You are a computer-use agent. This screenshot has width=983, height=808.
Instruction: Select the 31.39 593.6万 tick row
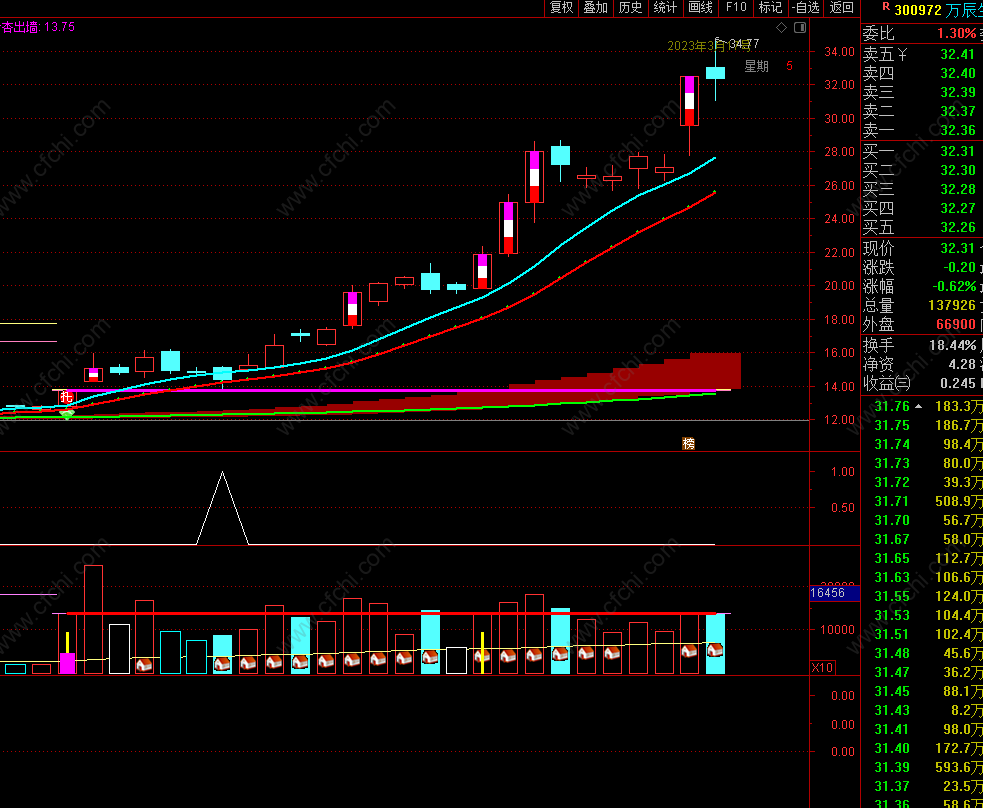pyautogui.click(x=922, y=767)
